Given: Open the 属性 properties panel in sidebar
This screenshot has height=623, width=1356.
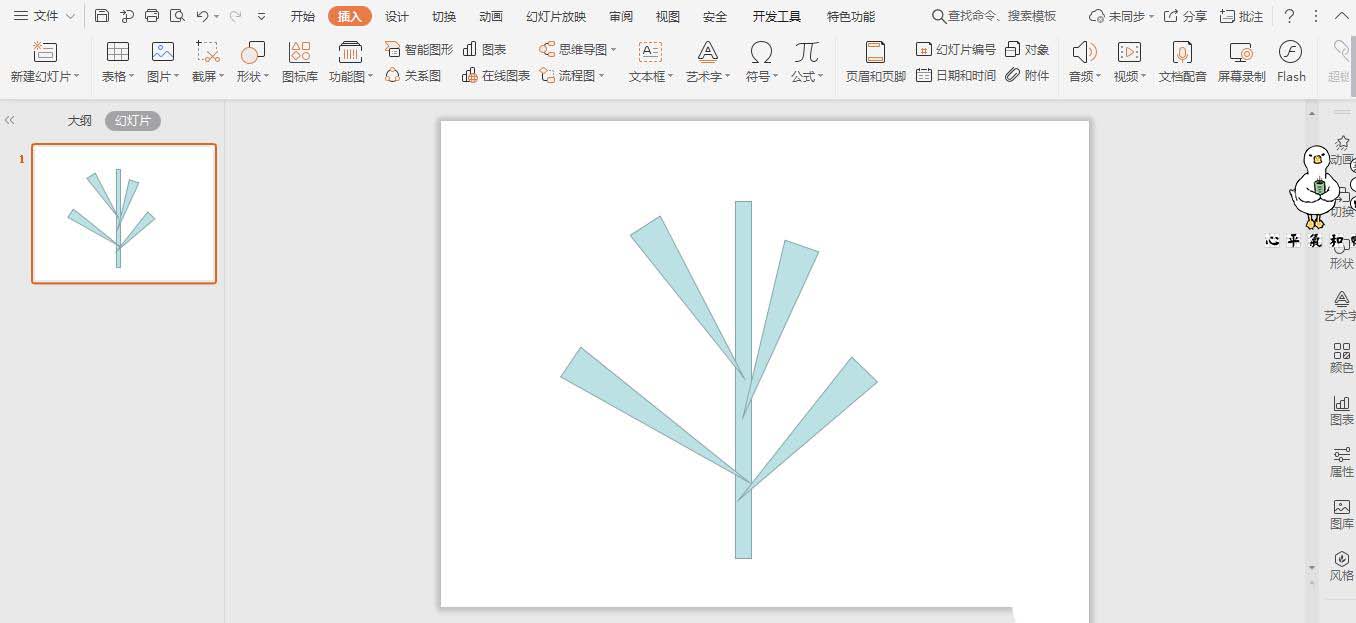Looking at the screenshot, I should [1342, 462].
